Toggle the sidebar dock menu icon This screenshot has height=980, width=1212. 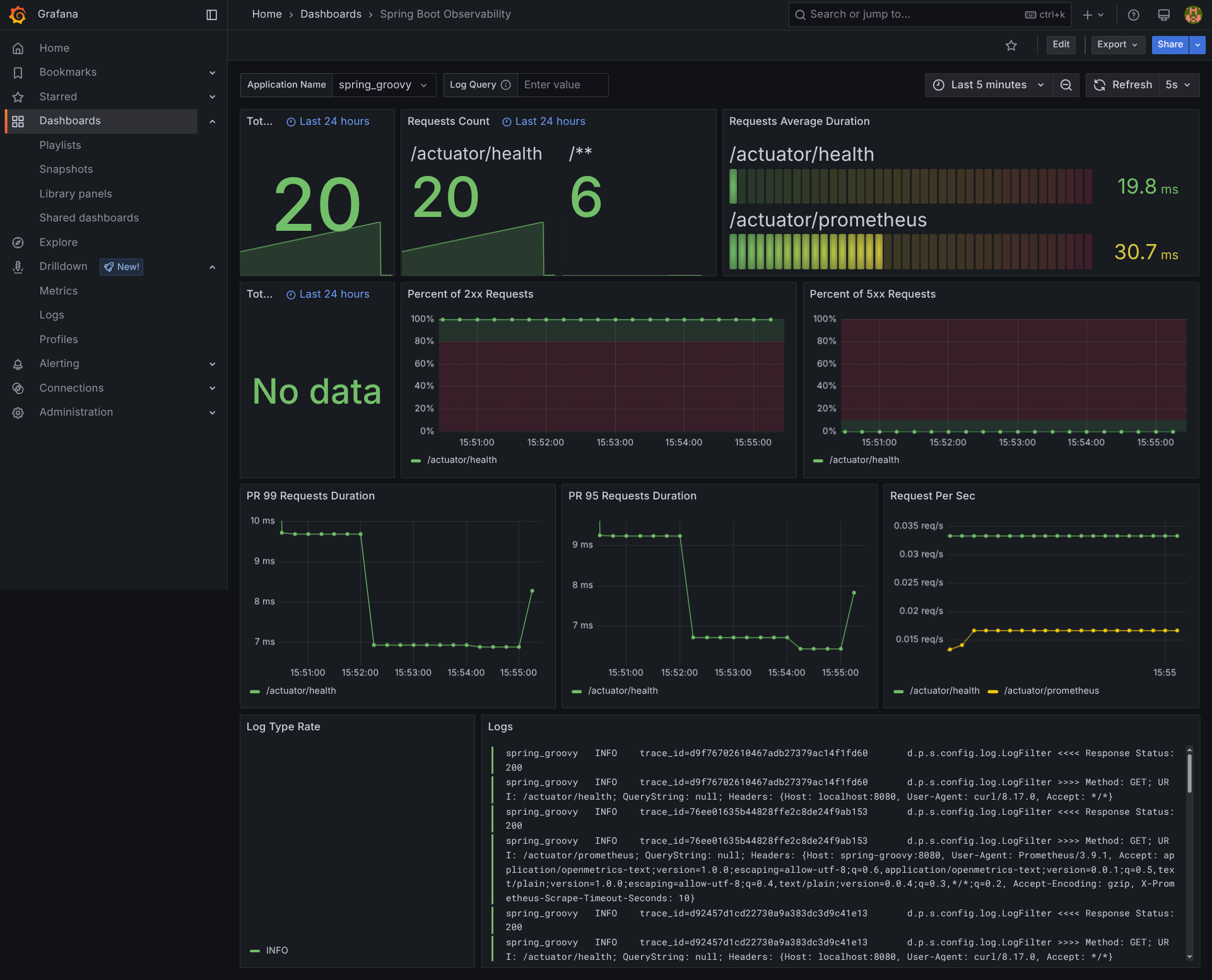212,15
